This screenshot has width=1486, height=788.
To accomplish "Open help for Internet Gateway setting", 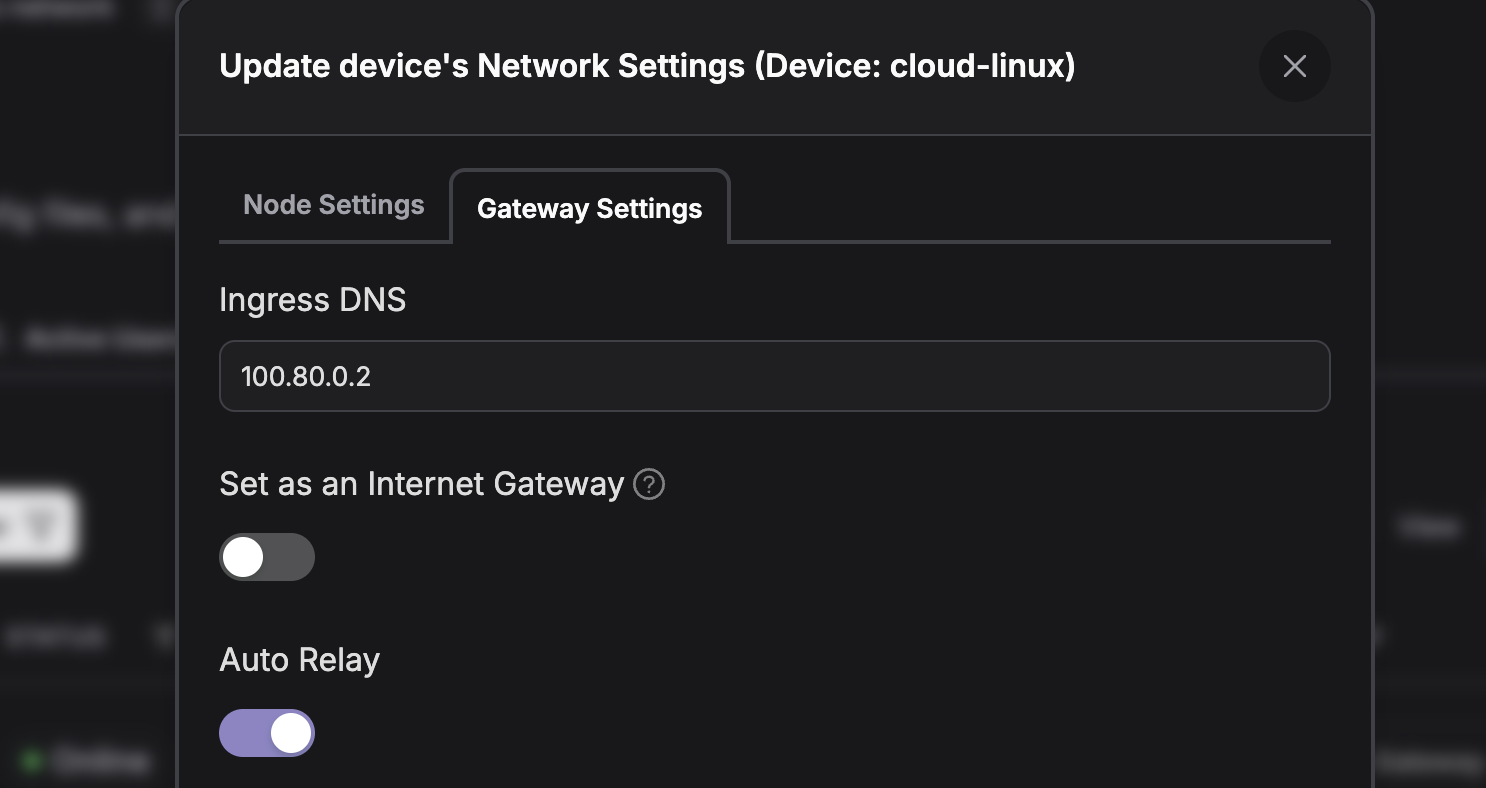I will click(649, 485).
